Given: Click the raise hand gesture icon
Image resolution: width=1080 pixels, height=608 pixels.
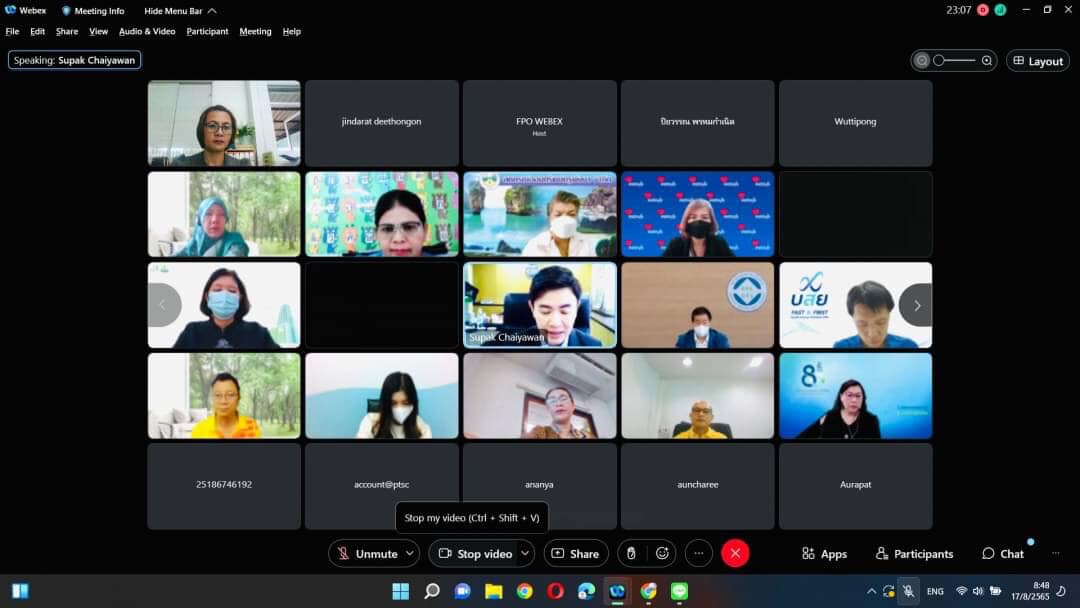Looking at the screenshot, I should tap(631, 553).
